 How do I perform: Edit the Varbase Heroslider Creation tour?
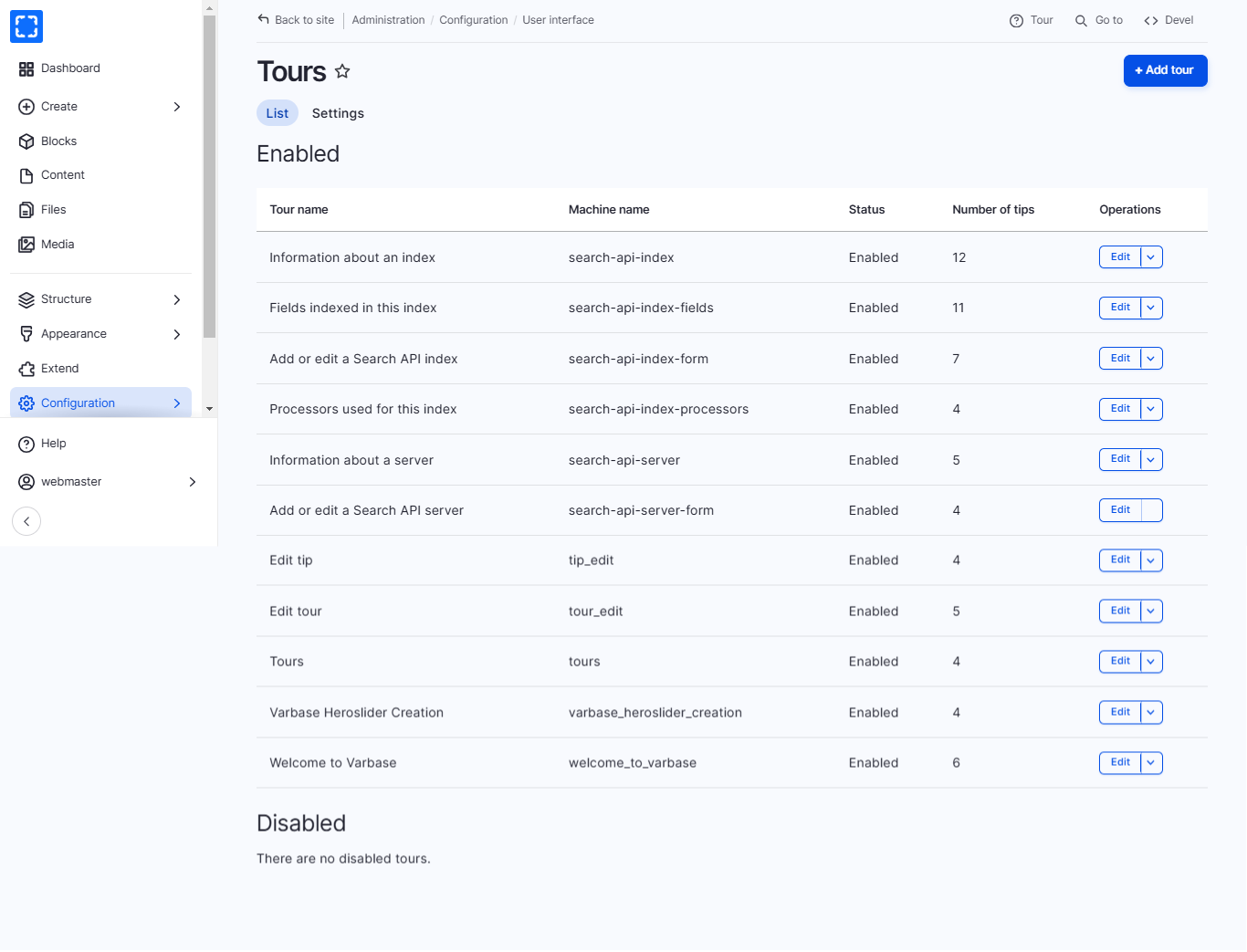(1120, 712)
